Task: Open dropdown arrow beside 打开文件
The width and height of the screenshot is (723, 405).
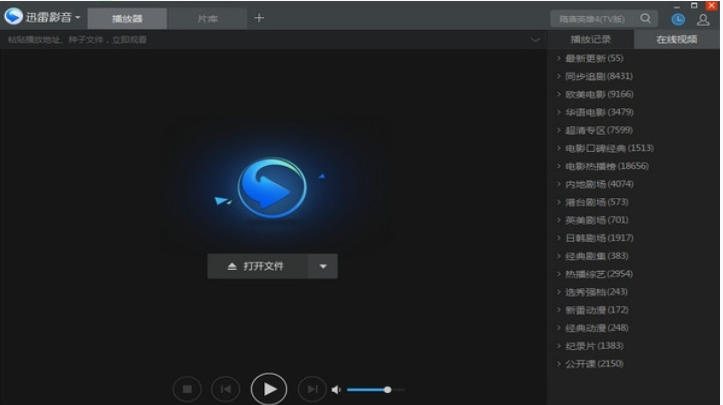Action: 322,266
